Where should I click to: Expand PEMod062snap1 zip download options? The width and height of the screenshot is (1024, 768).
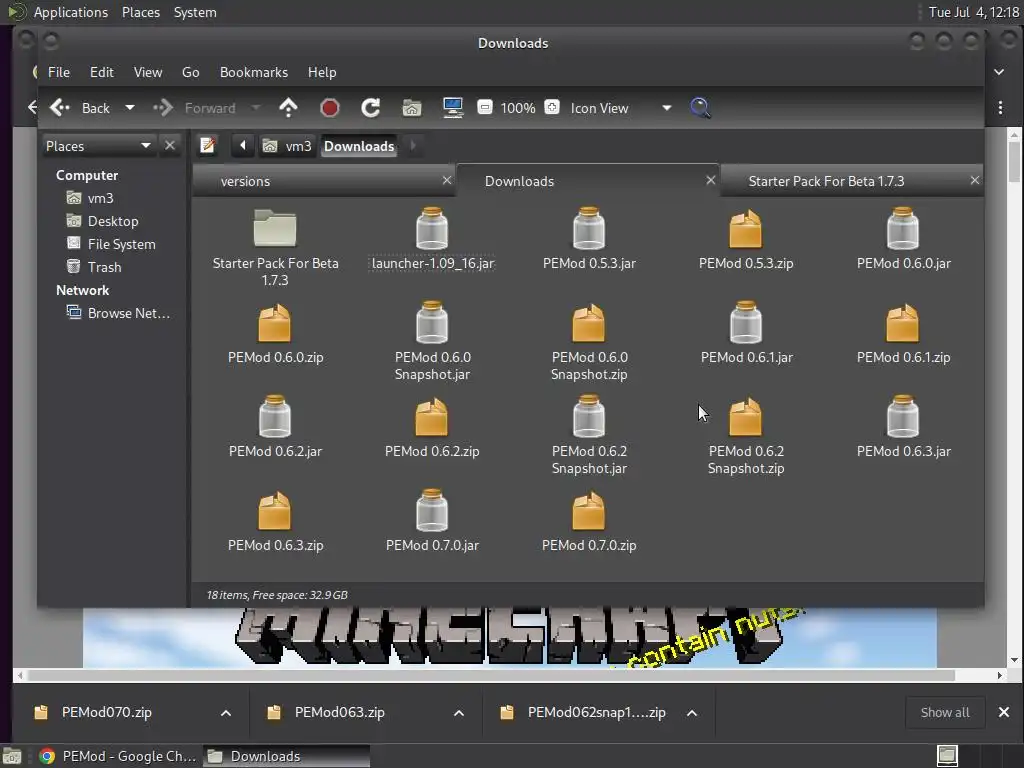[x=692, y=712]
